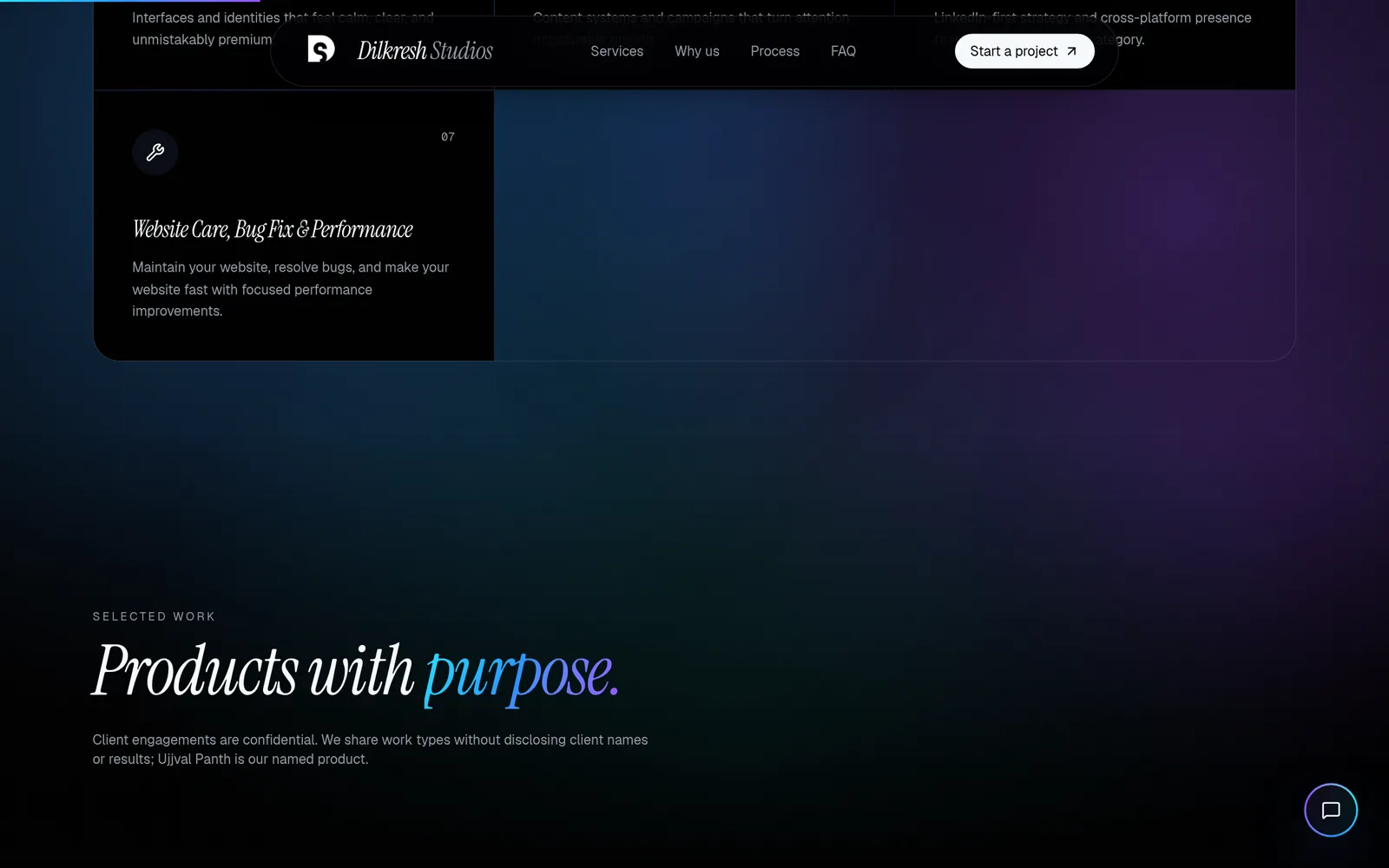Open the chat bubble widget

[1331, 810]
